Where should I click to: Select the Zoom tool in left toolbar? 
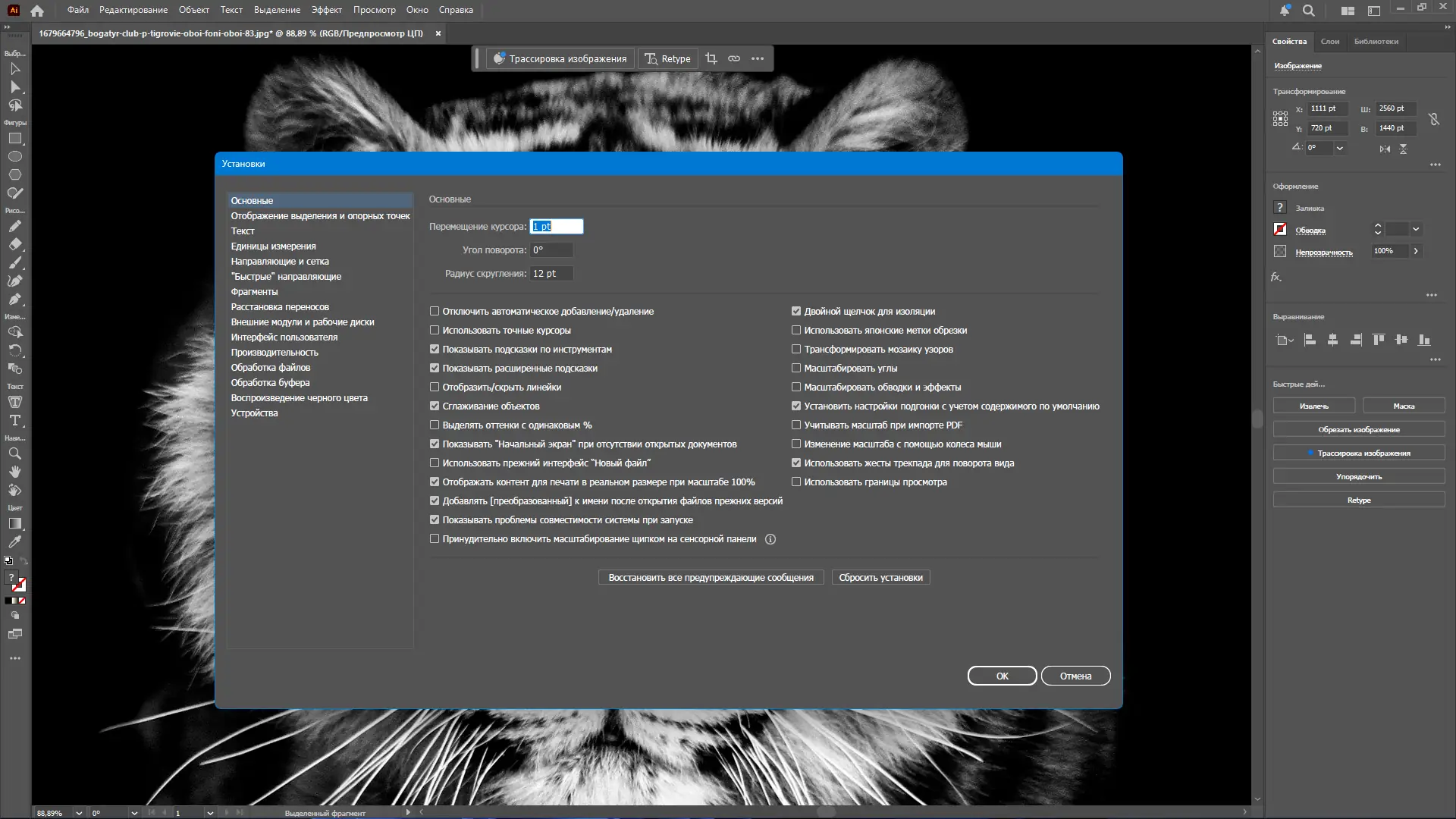coord(14,453)
